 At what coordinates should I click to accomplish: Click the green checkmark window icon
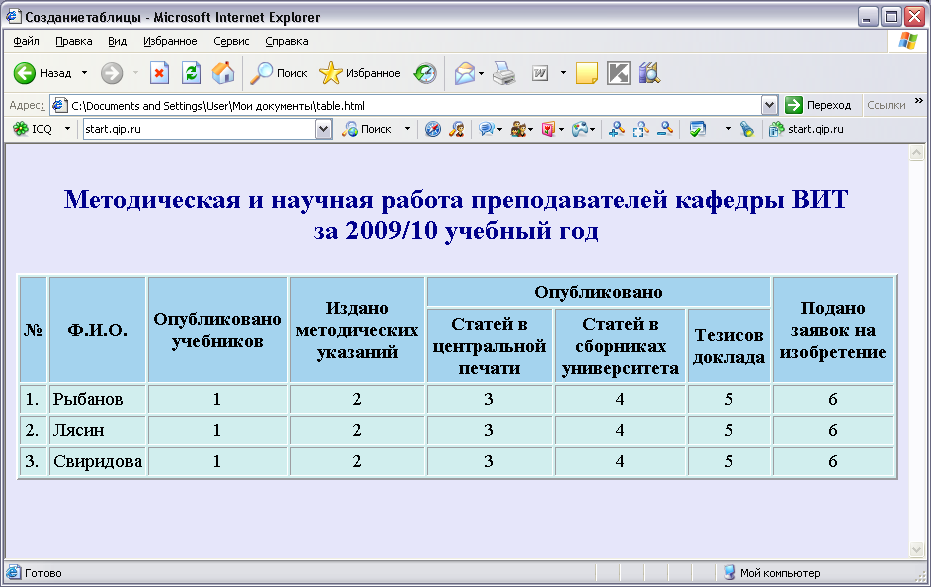[698, 129]
